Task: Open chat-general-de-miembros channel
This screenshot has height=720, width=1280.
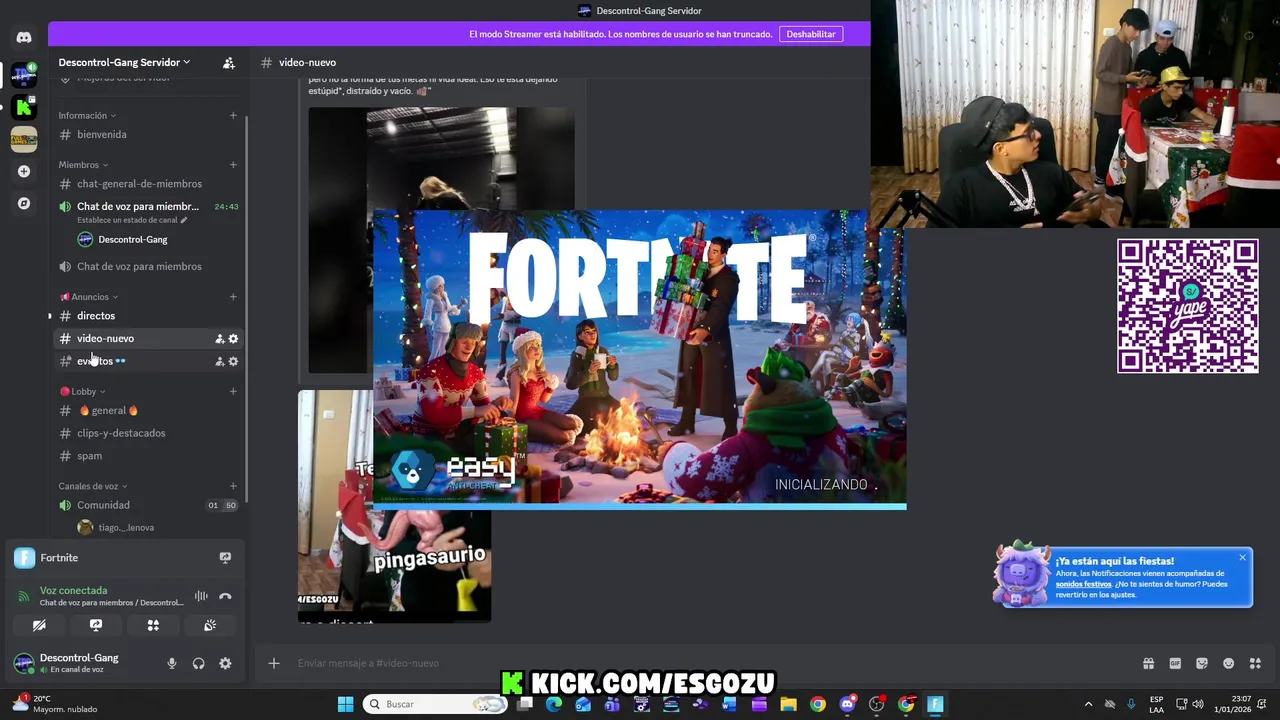Action: [x=147, y=184]
